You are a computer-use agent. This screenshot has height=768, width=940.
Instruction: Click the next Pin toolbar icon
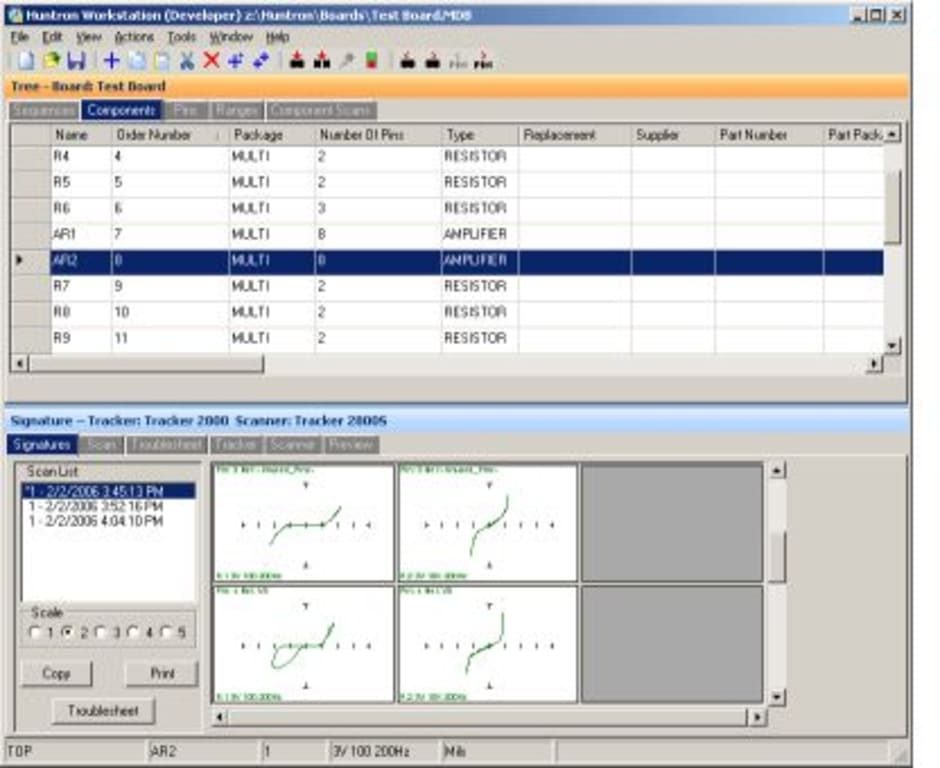(x=483, y=61)
